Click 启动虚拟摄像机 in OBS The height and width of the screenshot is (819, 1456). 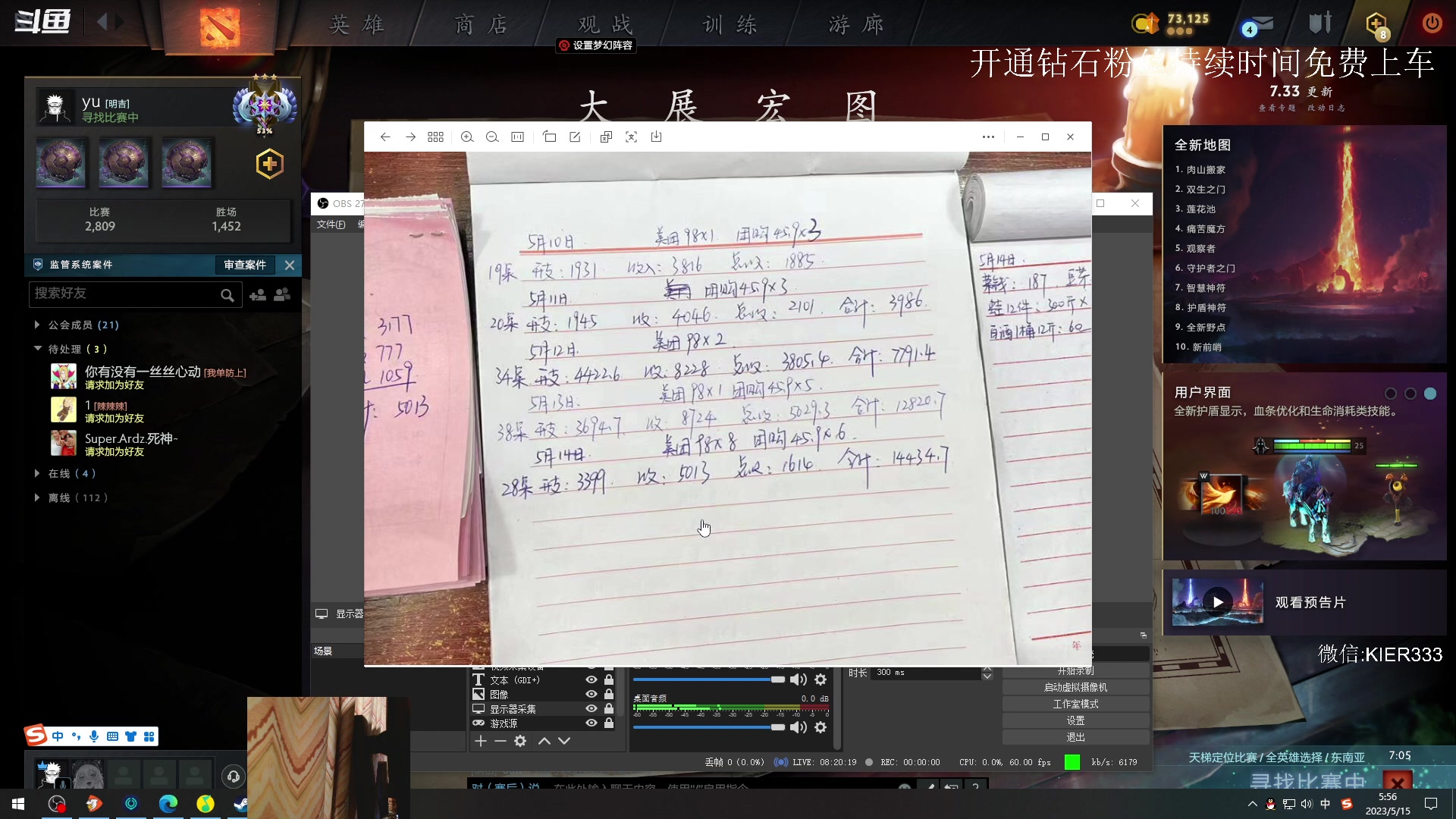tap(1076, 686)
